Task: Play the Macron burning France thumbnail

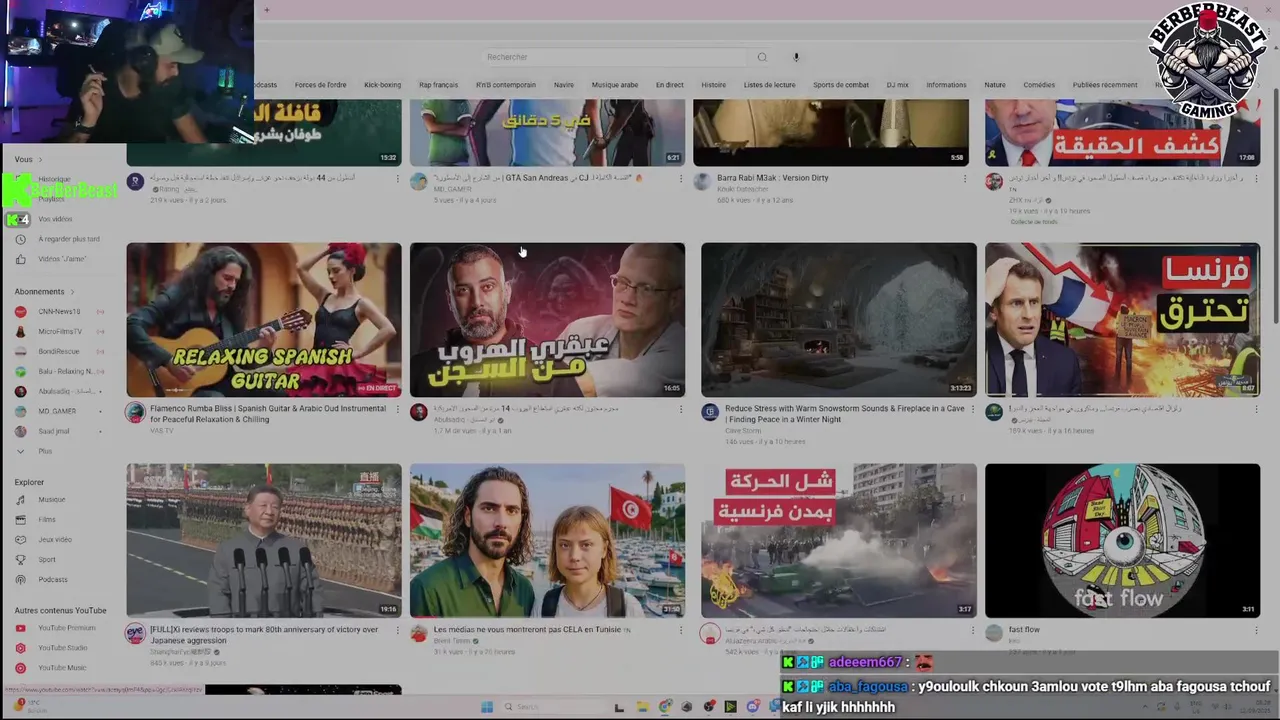Action: [1122, 320]
